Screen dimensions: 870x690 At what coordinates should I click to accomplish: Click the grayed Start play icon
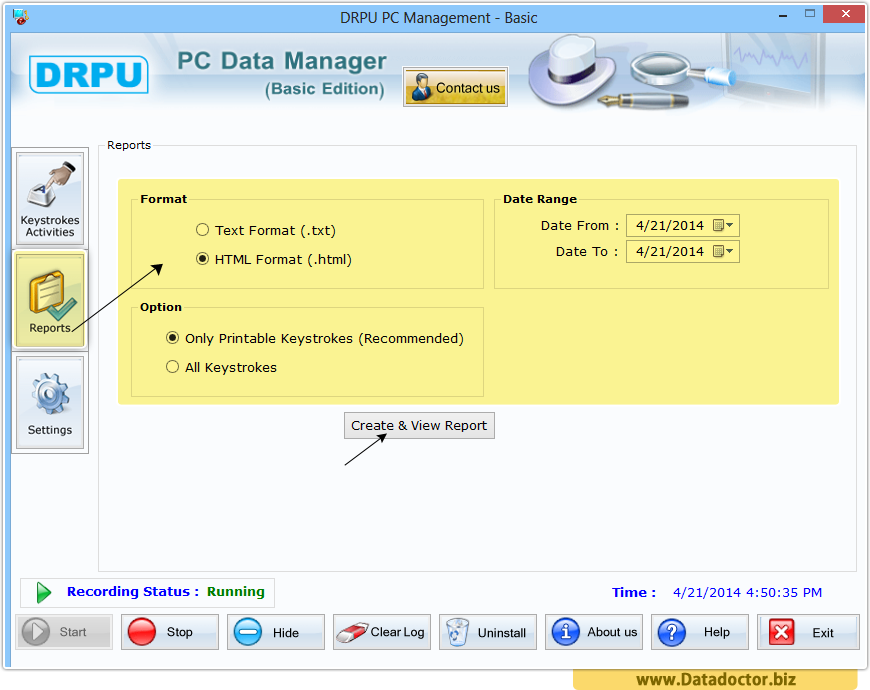click(36, 632)
